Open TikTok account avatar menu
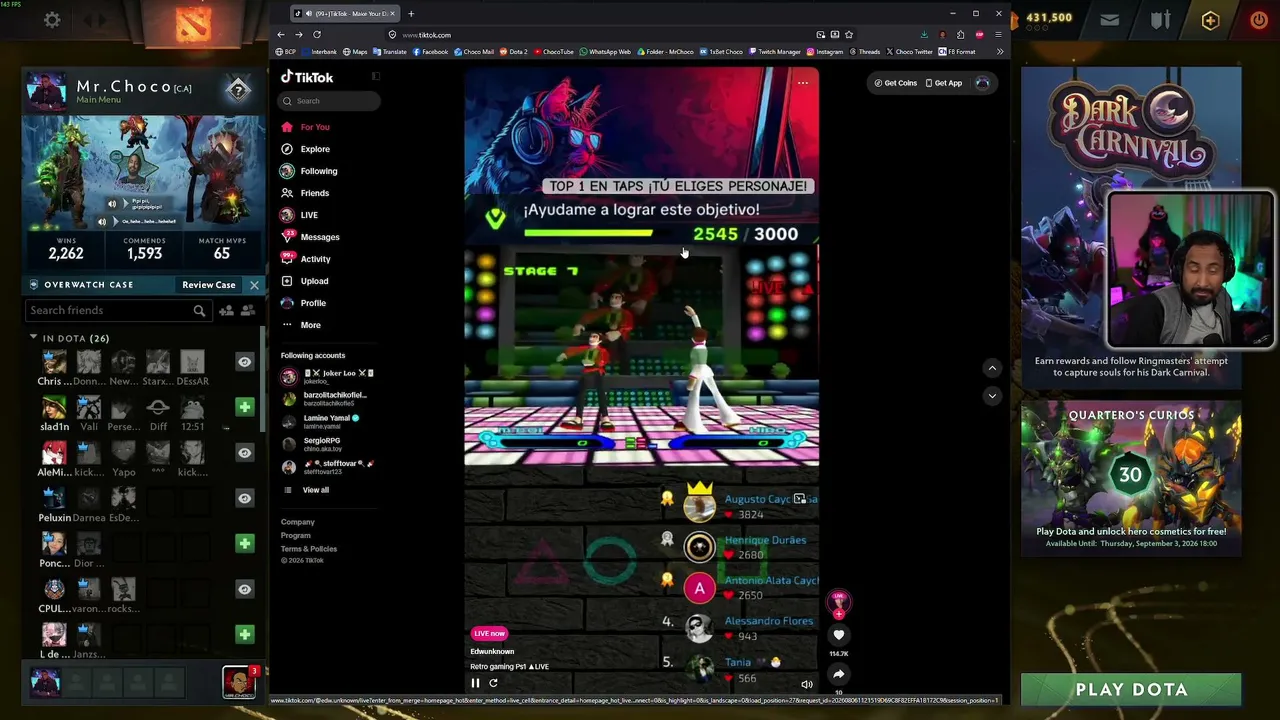 (x=982, y=83)
